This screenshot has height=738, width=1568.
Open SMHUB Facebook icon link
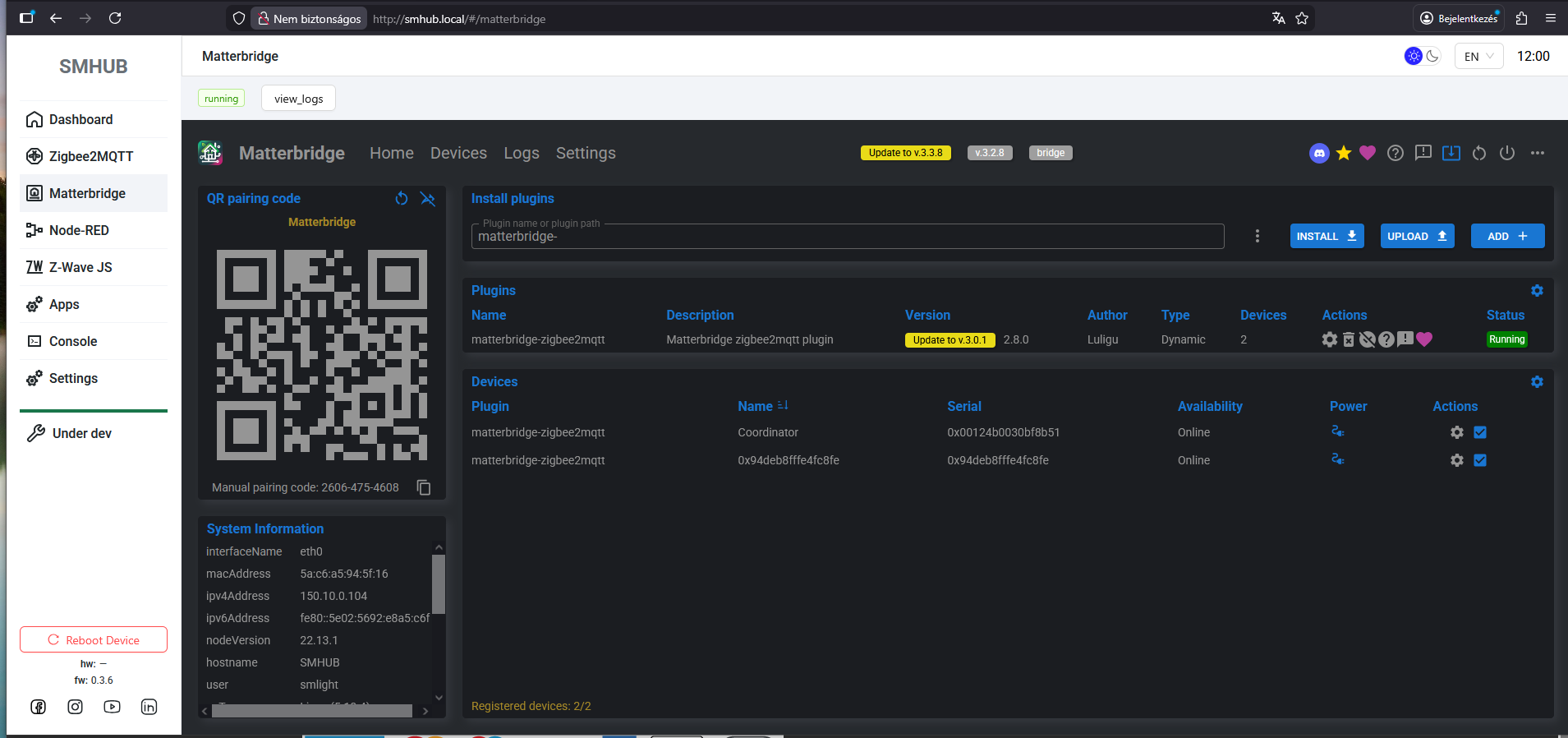39,707
